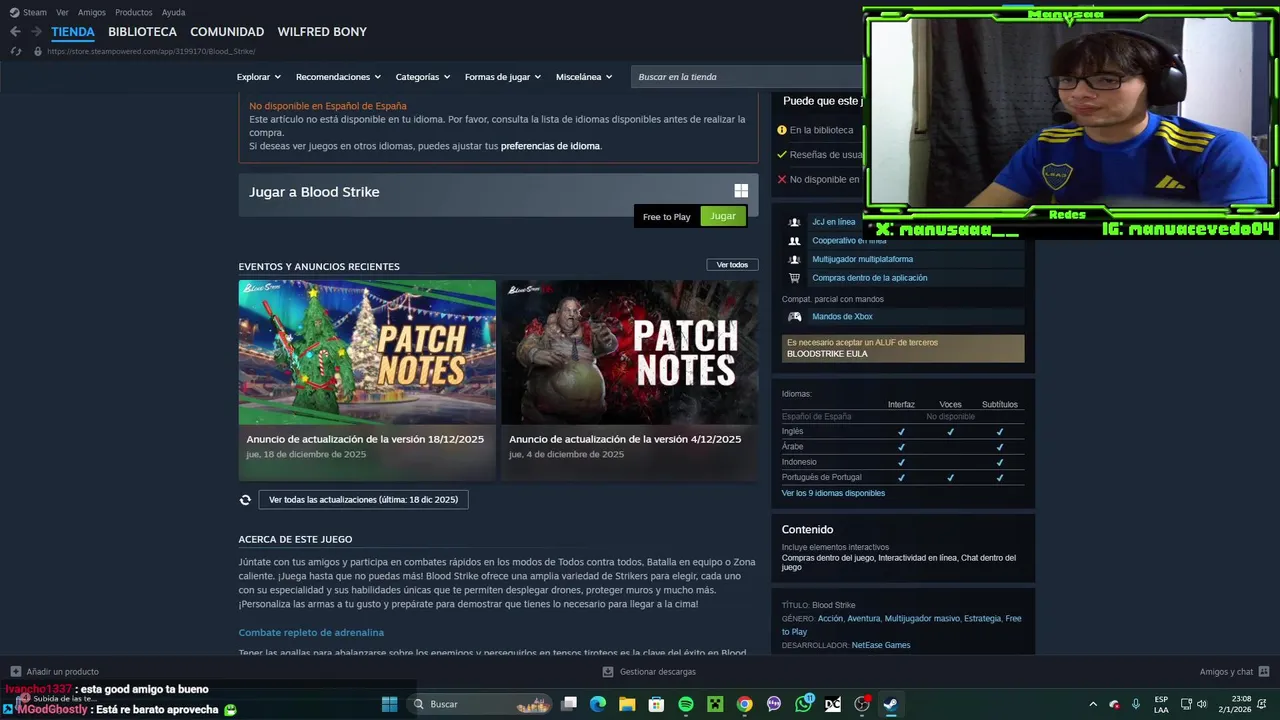1280x720 pixels.
Task: Click the Windows platform icon on Jugar banner
Action: pos(741,191)
